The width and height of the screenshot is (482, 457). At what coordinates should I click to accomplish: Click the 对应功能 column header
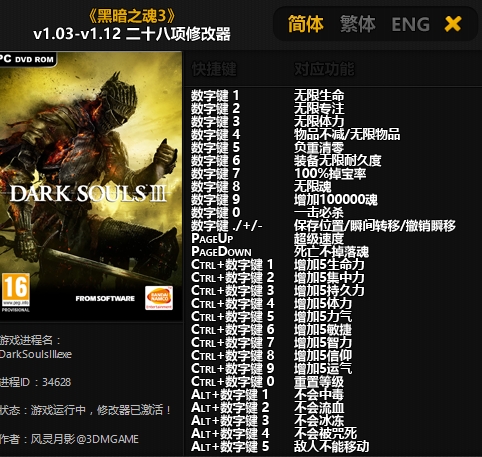click(324, 69)
